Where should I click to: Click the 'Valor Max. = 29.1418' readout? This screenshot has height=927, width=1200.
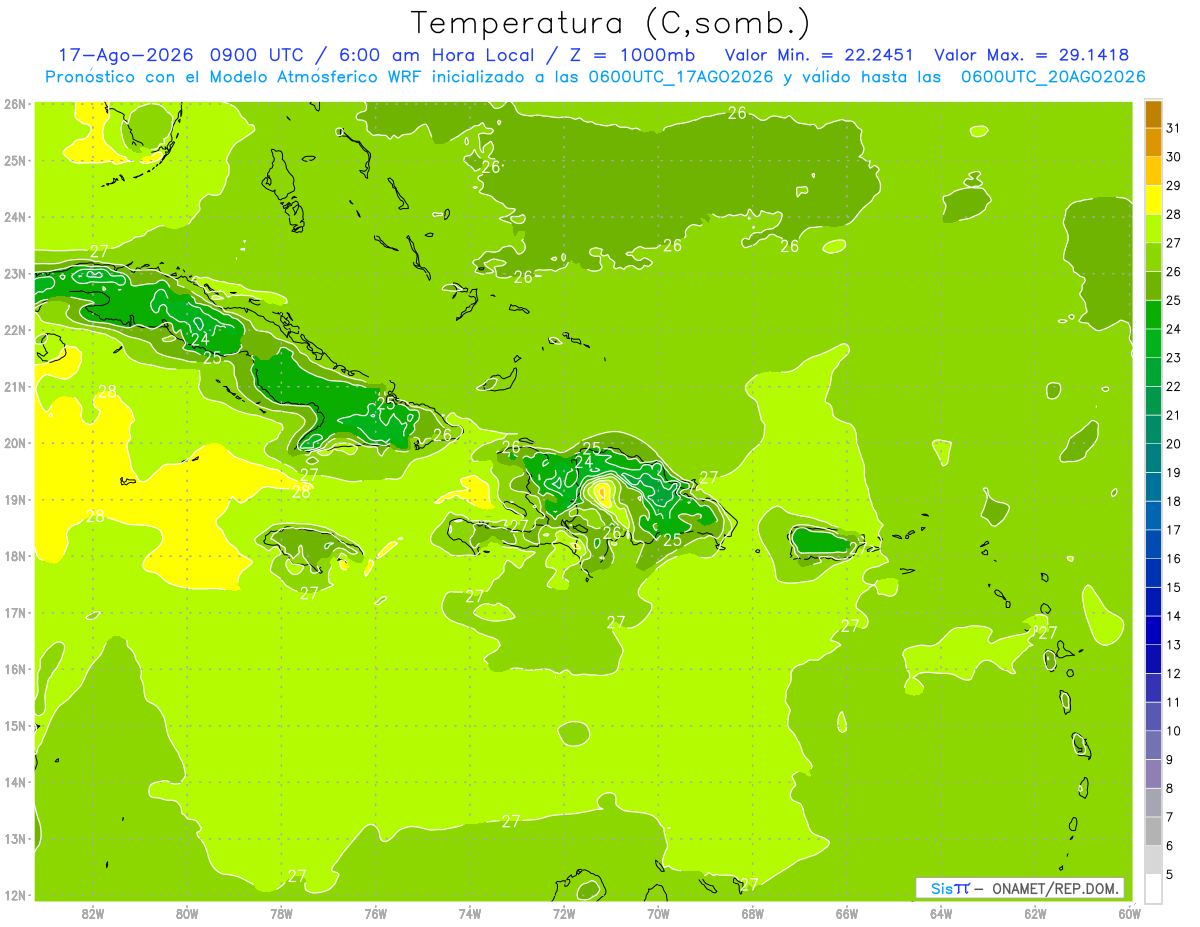1032,55
